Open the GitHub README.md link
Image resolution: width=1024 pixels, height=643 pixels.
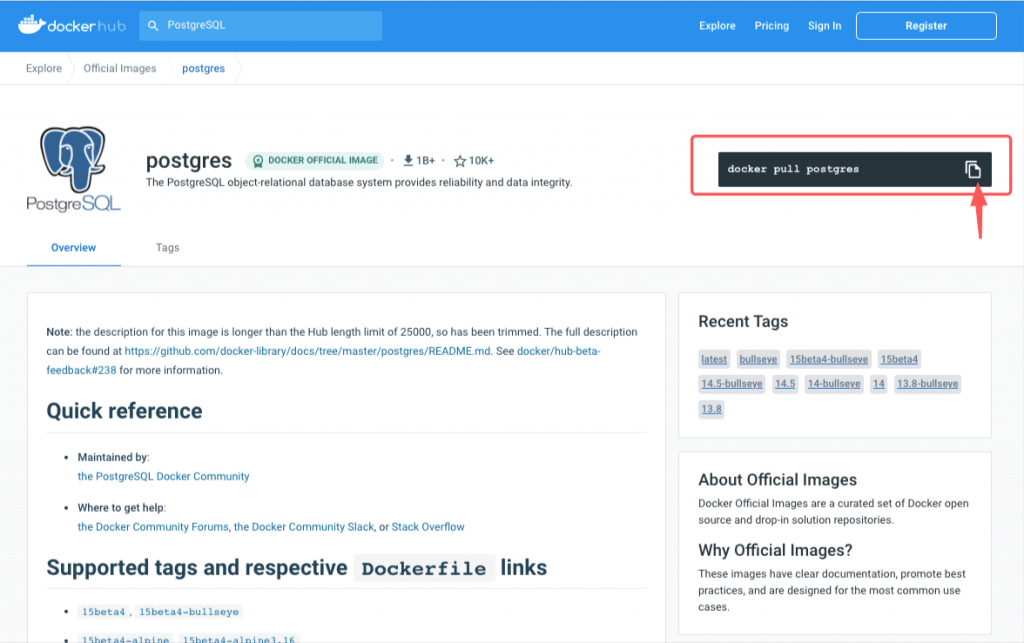pyautogui.click(x=308, y=351)
